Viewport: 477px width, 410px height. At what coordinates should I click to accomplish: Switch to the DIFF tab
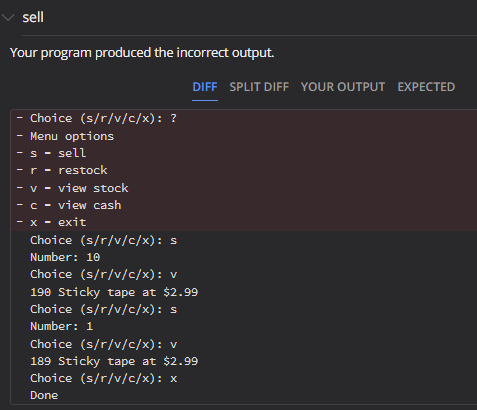pyautogui.click(x=205, y=87)
